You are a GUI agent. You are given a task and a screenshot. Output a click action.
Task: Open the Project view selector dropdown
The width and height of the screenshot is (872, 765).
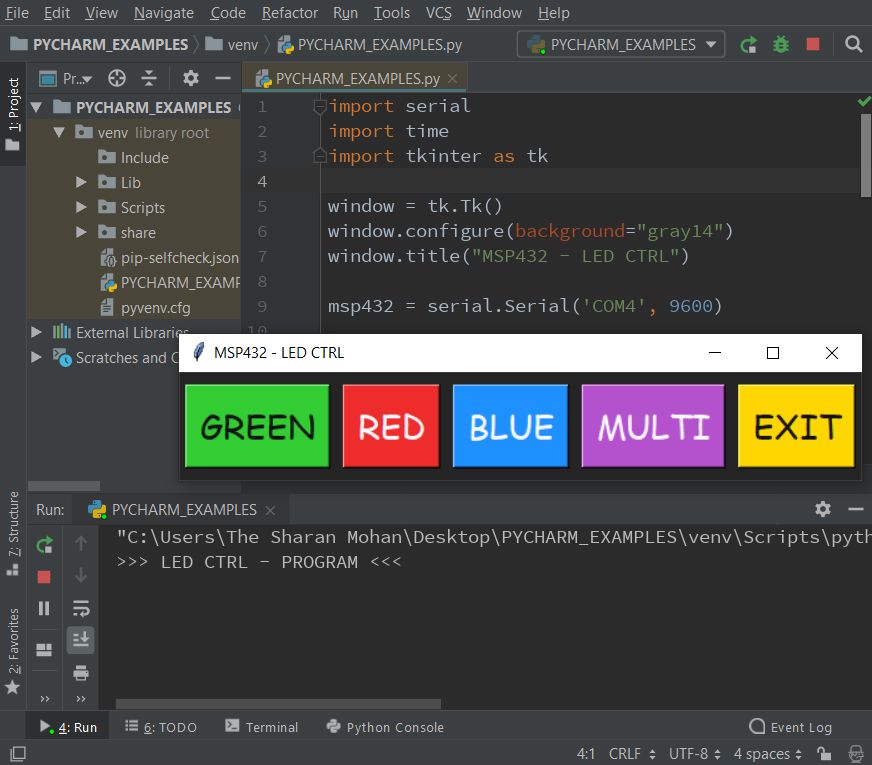click(x=66, y=79)
